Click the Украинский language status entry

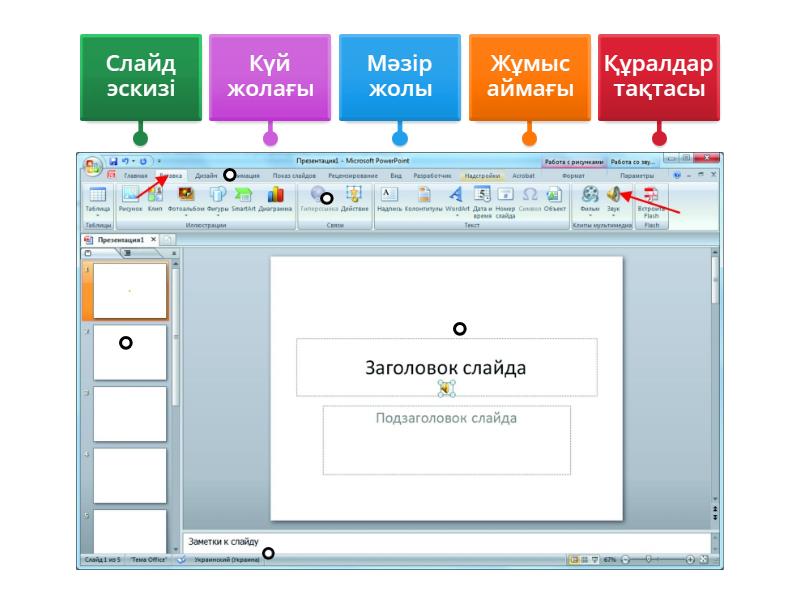tap(227, 560)
